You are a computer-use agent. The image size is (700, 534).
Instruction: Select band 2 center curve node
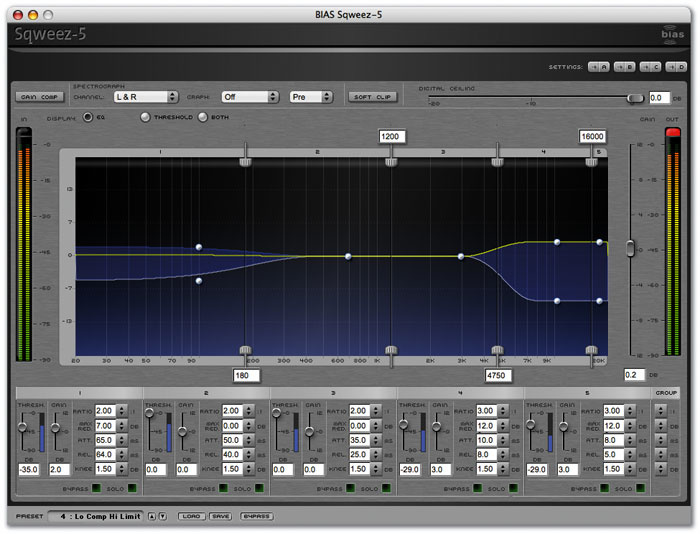click(348, 256)
